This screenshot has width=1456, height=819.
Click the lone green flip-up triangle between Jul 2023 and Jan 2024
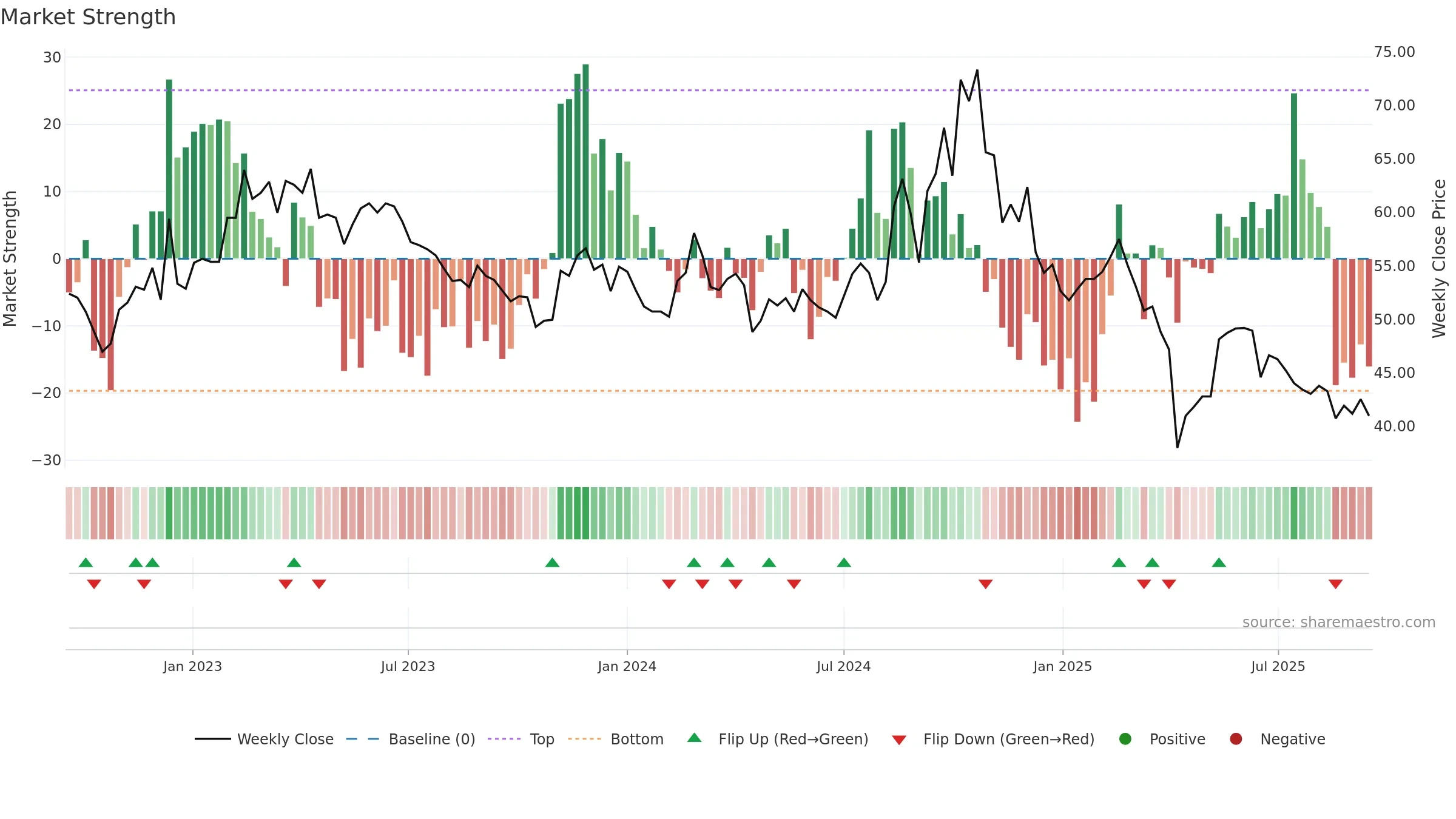552,562
